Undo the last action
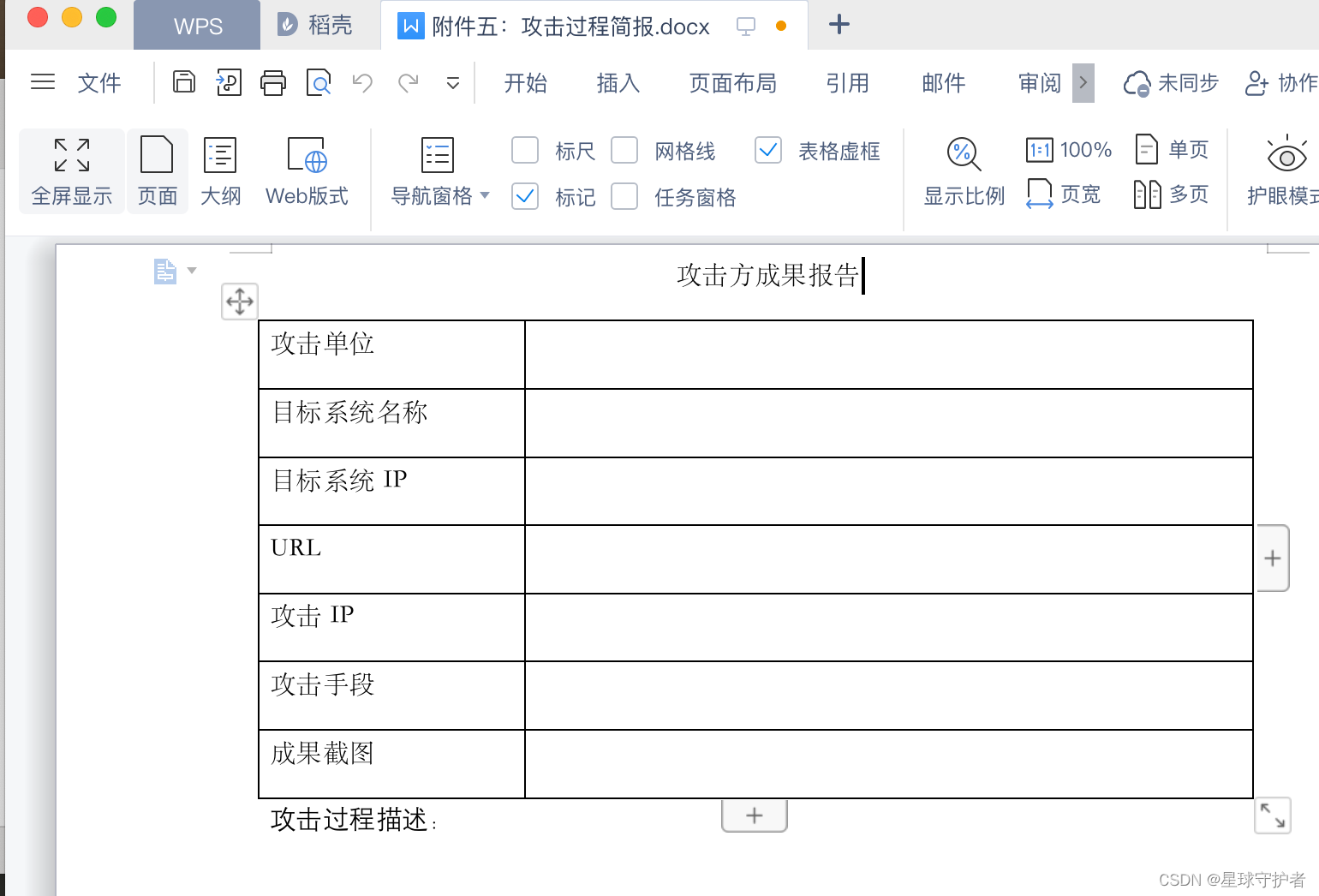 (x=363, y=82)
